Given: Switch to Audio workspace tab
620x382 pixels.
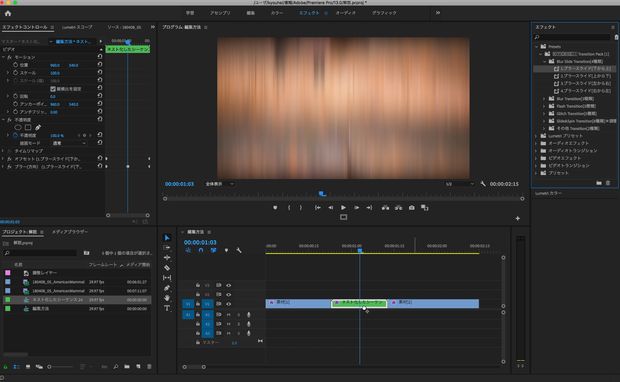Looking at the screenshot, I should pyautogui.click(x=345, y=13).
